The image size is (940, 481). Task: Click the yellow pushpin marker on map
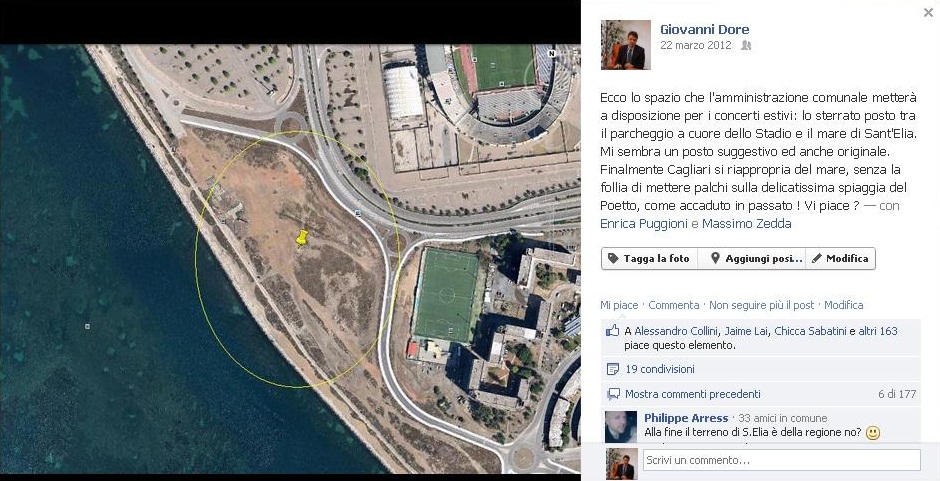pos(302,238)
